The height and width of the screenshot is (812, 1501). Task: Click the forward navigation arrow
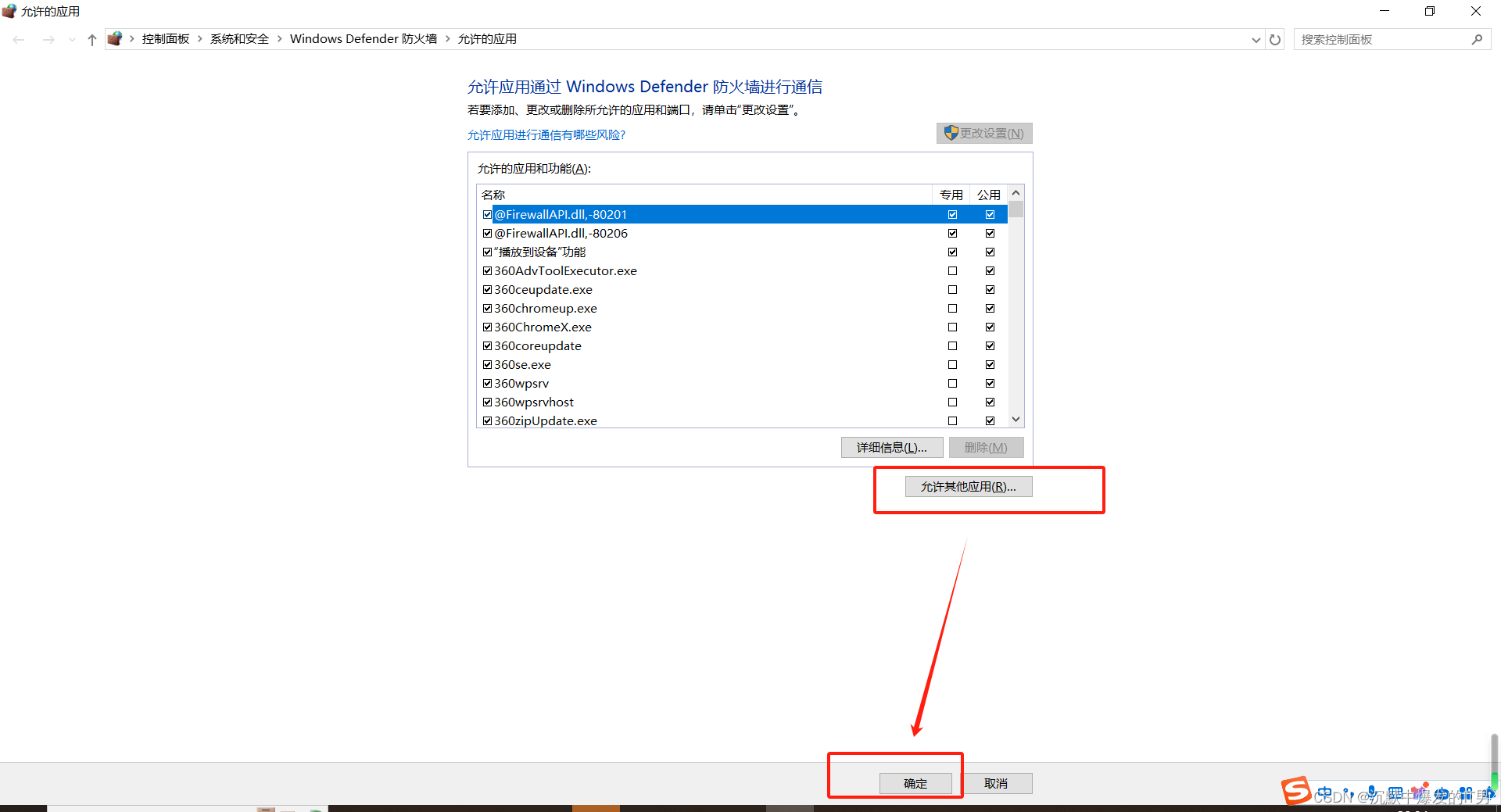48,39
